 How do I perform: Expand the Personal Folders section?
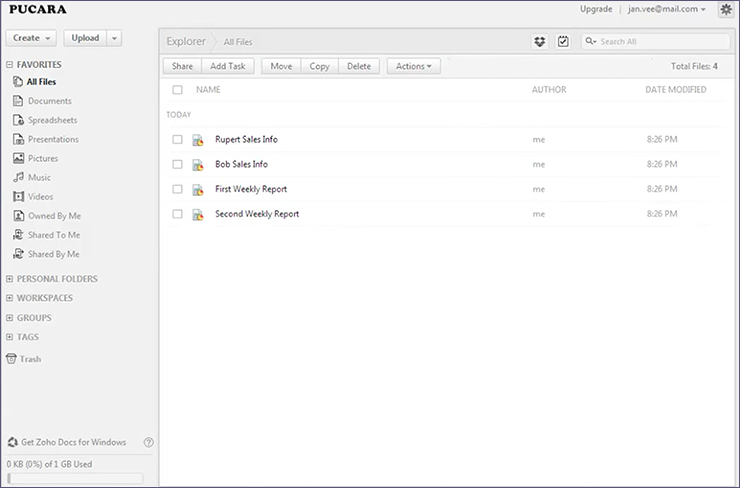[10, 279]
